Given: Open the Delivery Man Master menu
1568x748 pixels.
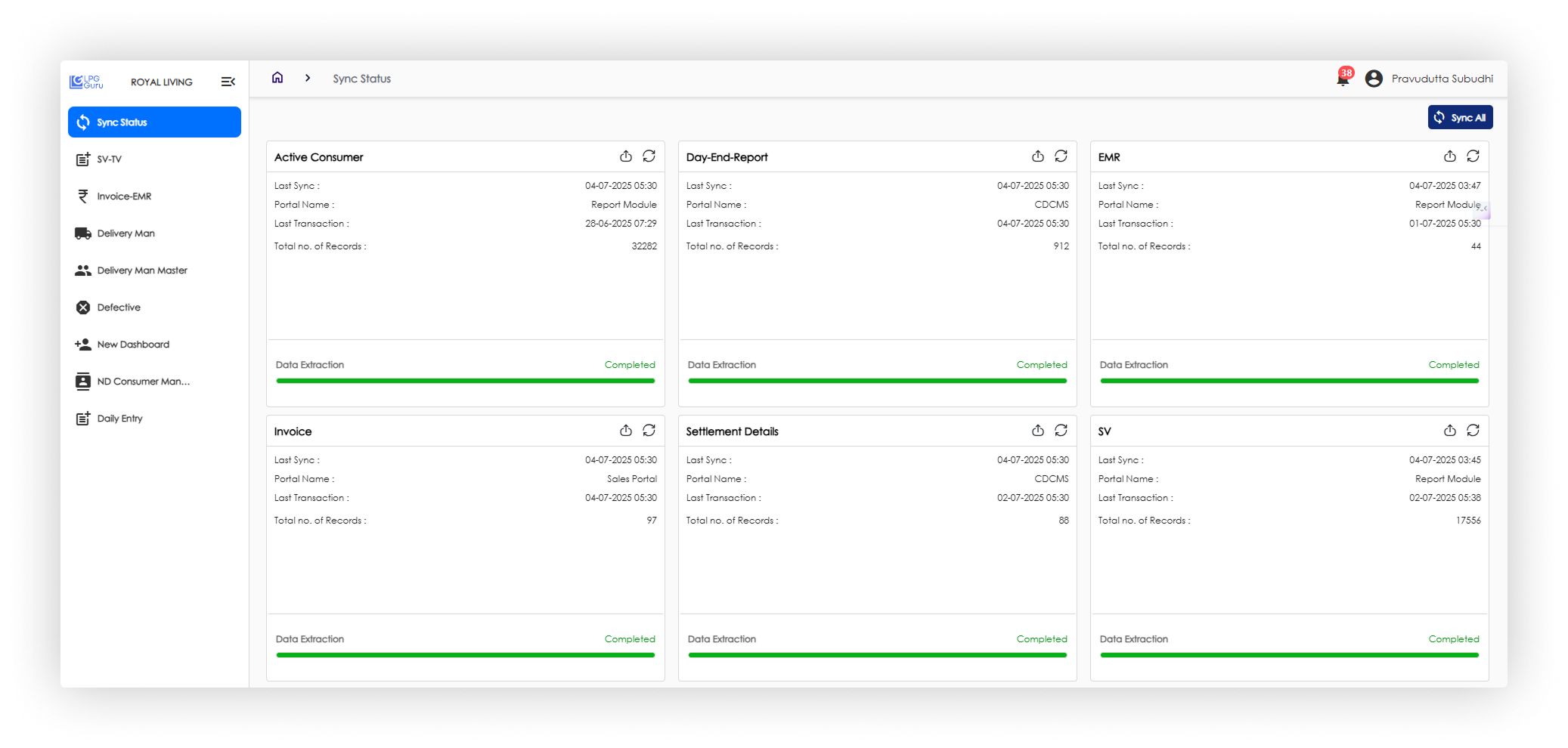Looking at the screenshot, I should 141,270.
